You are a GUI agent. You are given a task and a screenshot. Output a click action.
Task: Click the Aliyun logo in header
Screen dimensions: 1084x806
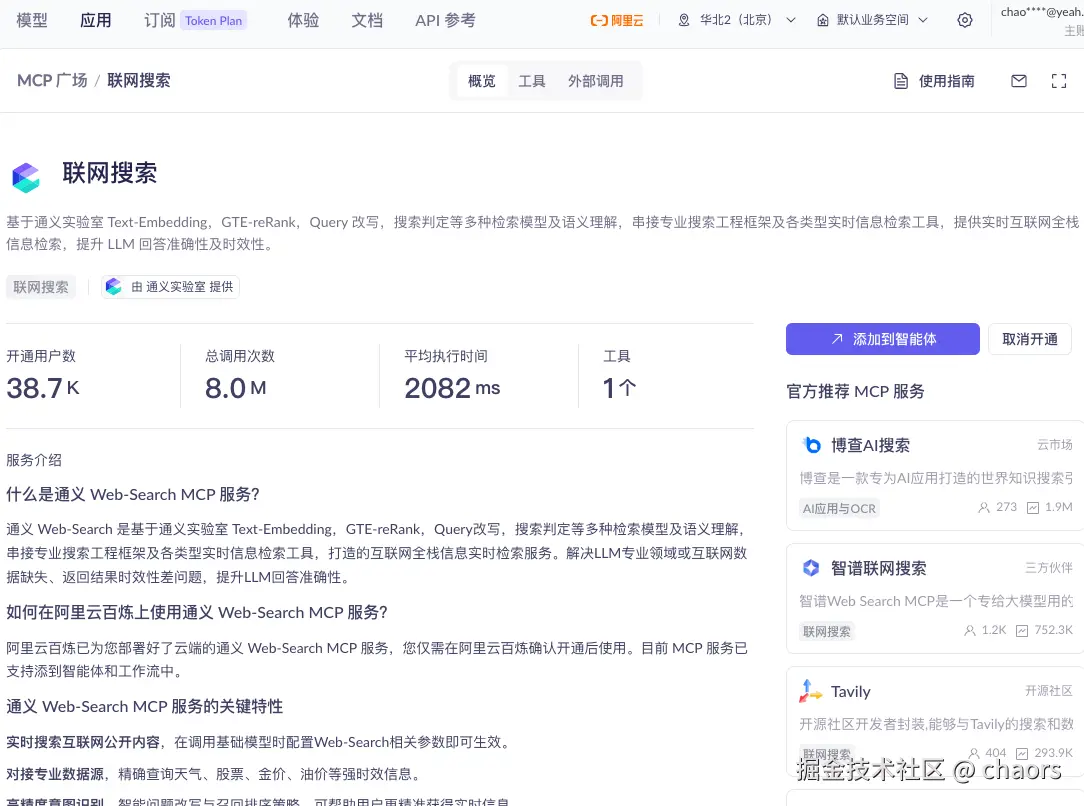point(617,21)
